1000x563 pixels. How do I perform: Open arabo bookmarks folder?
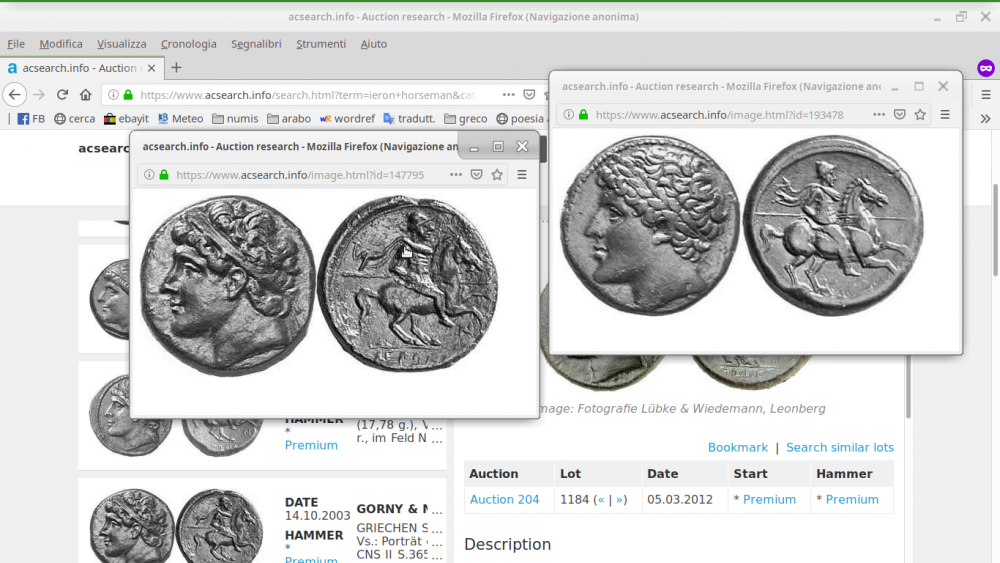pyautogui.click(x=289, y=119)
